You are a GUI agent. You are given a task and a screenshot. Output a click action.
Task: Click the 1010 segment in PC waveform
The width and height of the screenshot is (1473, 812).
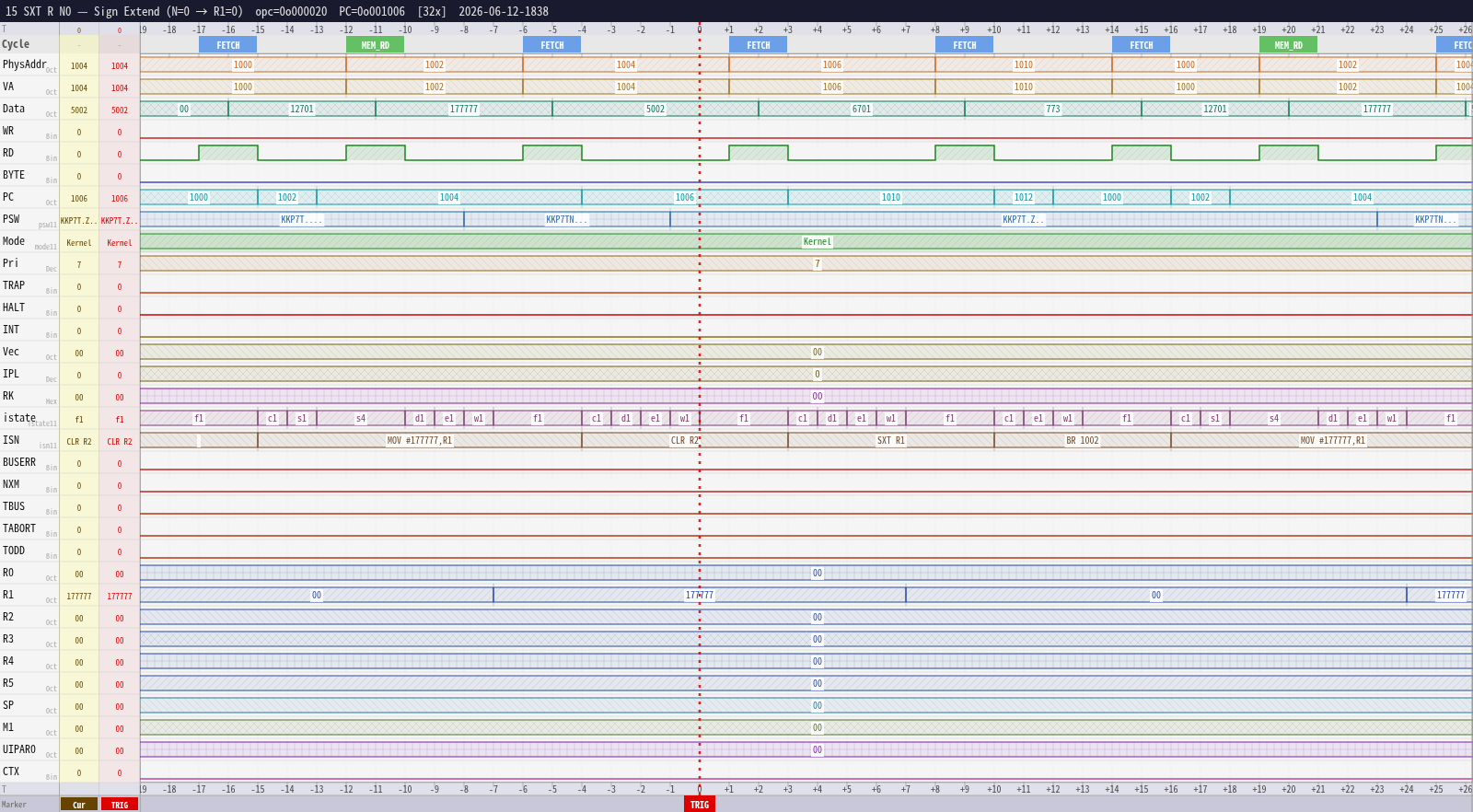pos(891,198)
